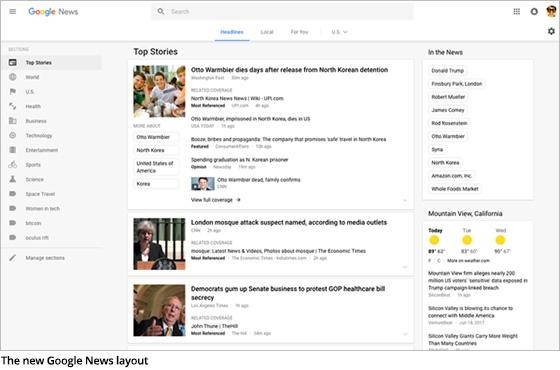
Task: Open the U.S. edition dropdown
Action: point(339,32)
